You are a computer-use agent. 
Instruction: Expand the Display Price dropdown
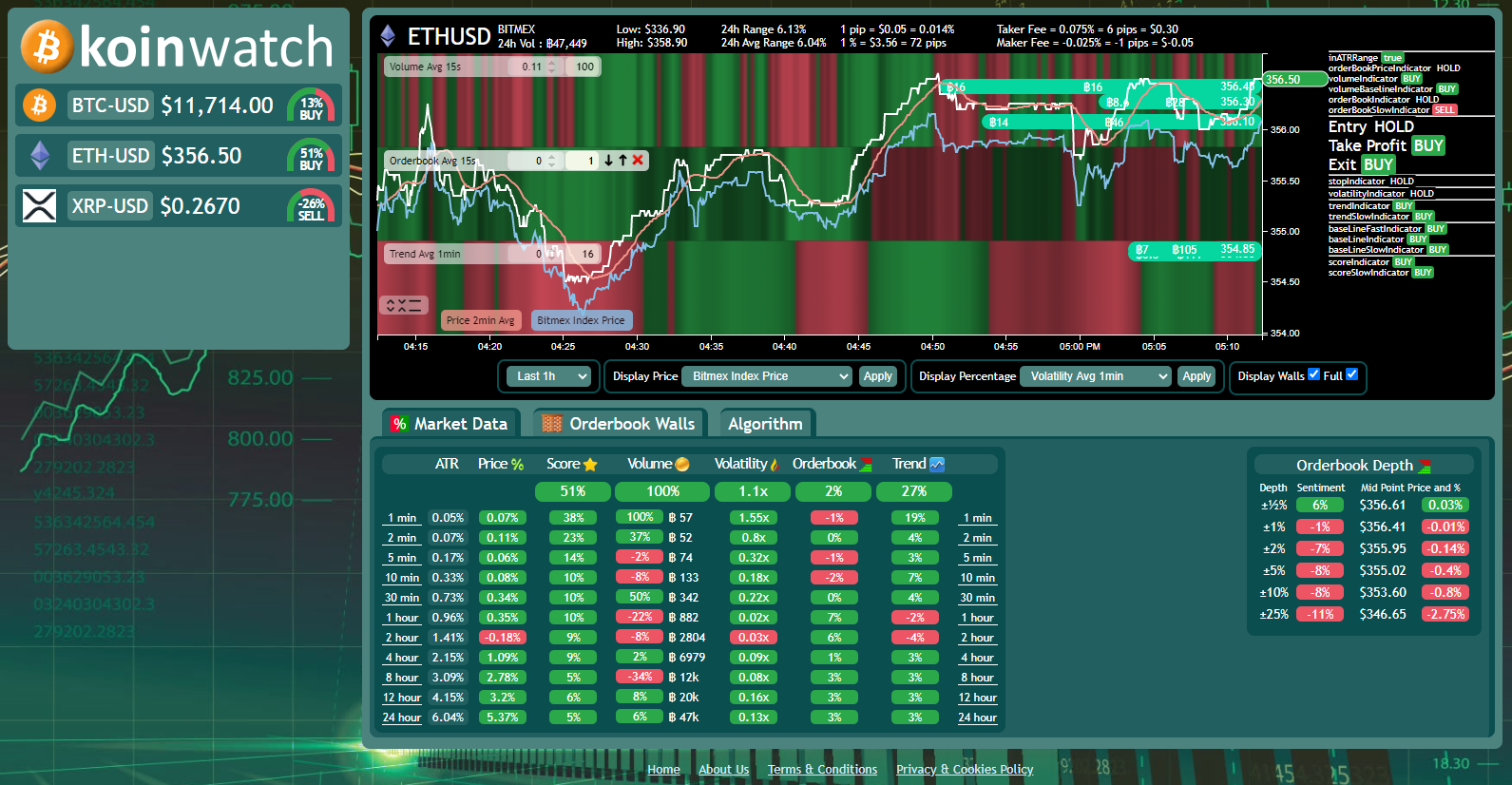(x=767, y=376)
